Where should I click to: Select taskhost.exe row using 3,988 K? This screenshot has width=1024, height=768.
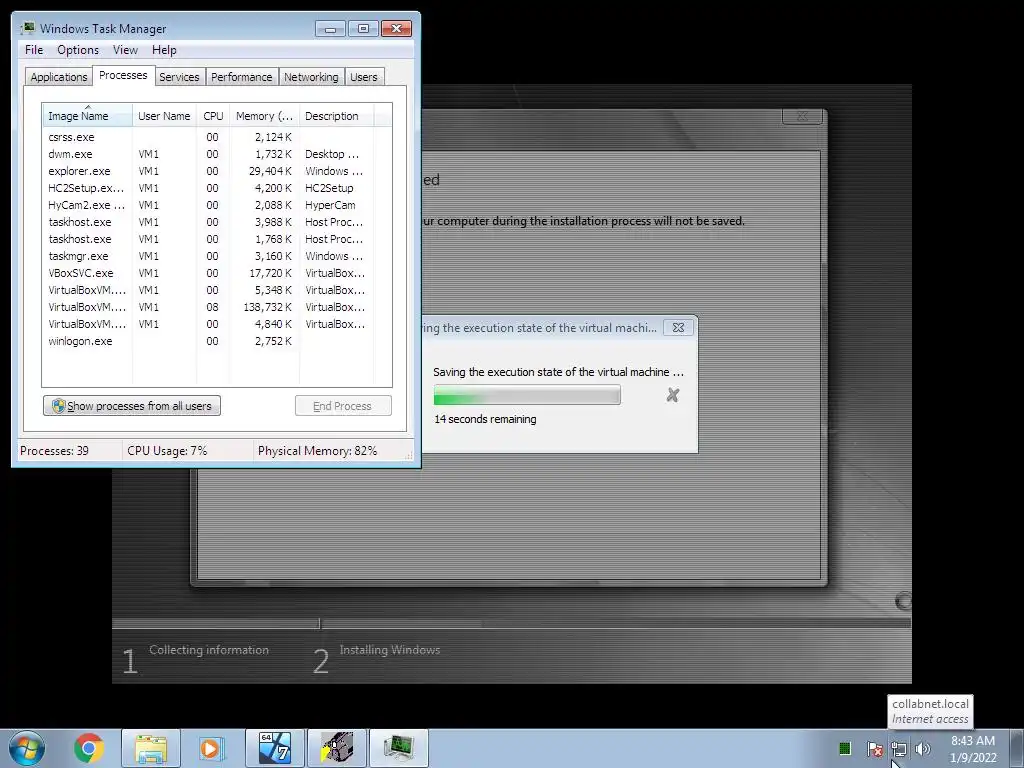click(x=217, y=222)
